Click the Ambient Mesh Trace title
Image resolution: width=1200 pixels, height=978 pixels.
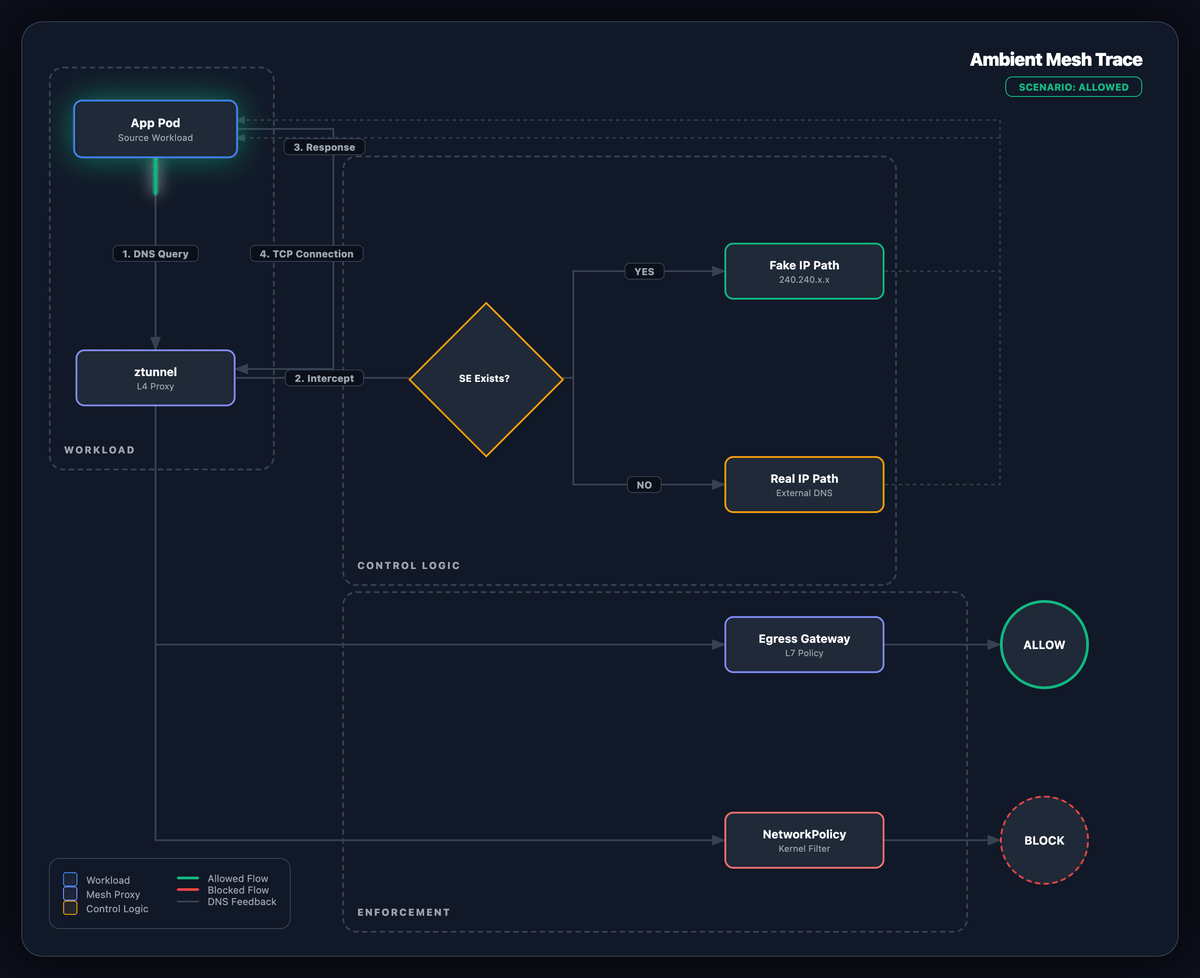pyautogui.click(x=1056, y=60)
